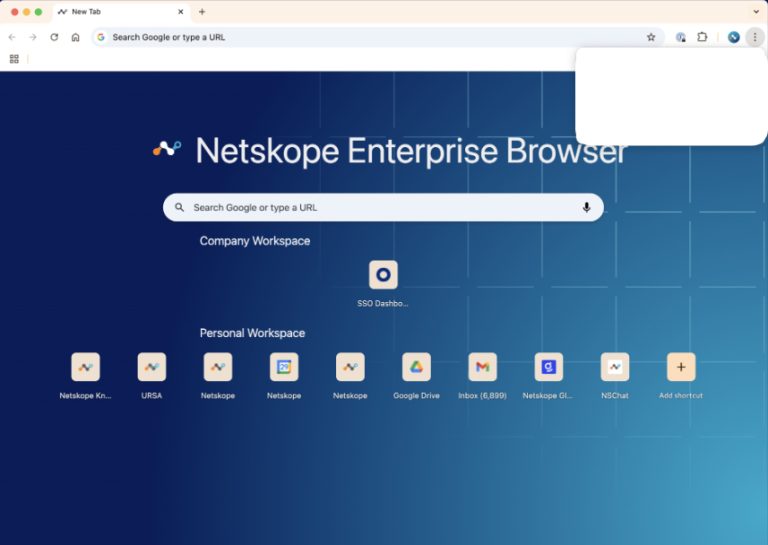Start voice search with the microphone
Screen dimensions: 768x545
[586, 208]
